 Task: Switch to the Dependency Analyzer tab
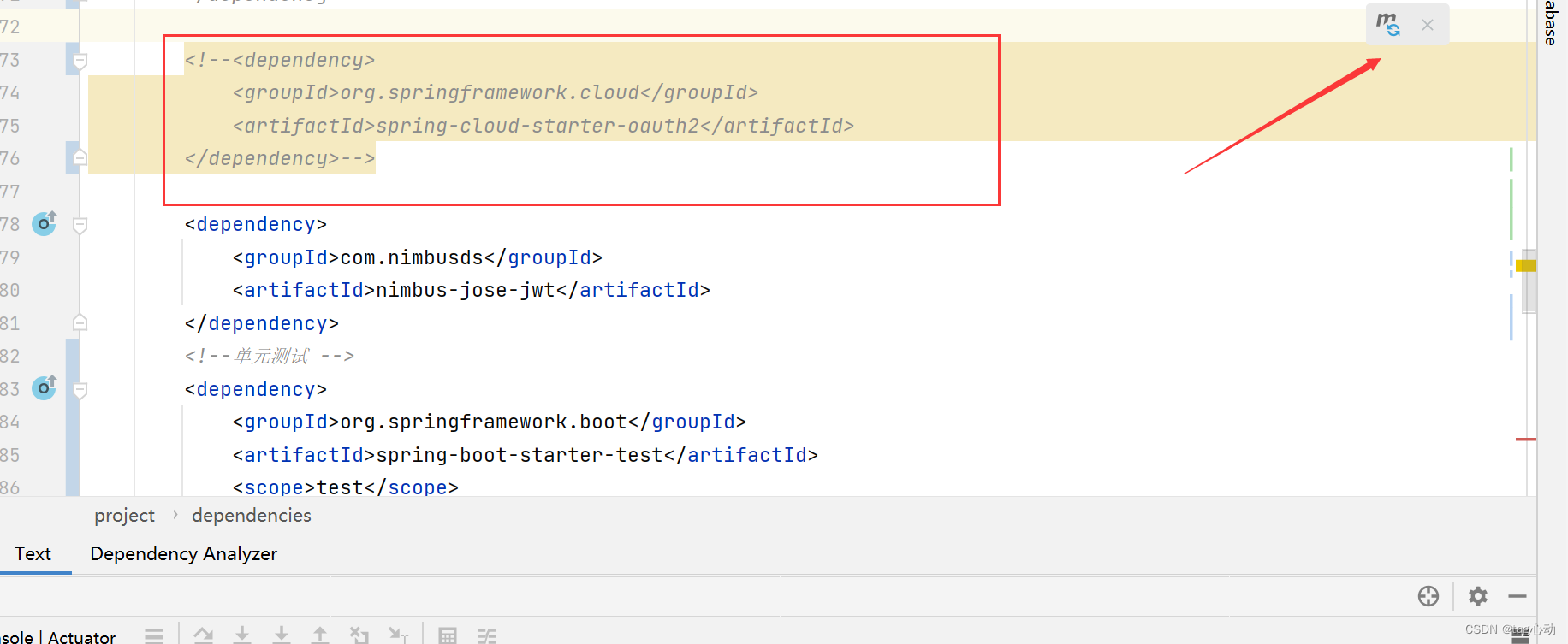(184, 554)
